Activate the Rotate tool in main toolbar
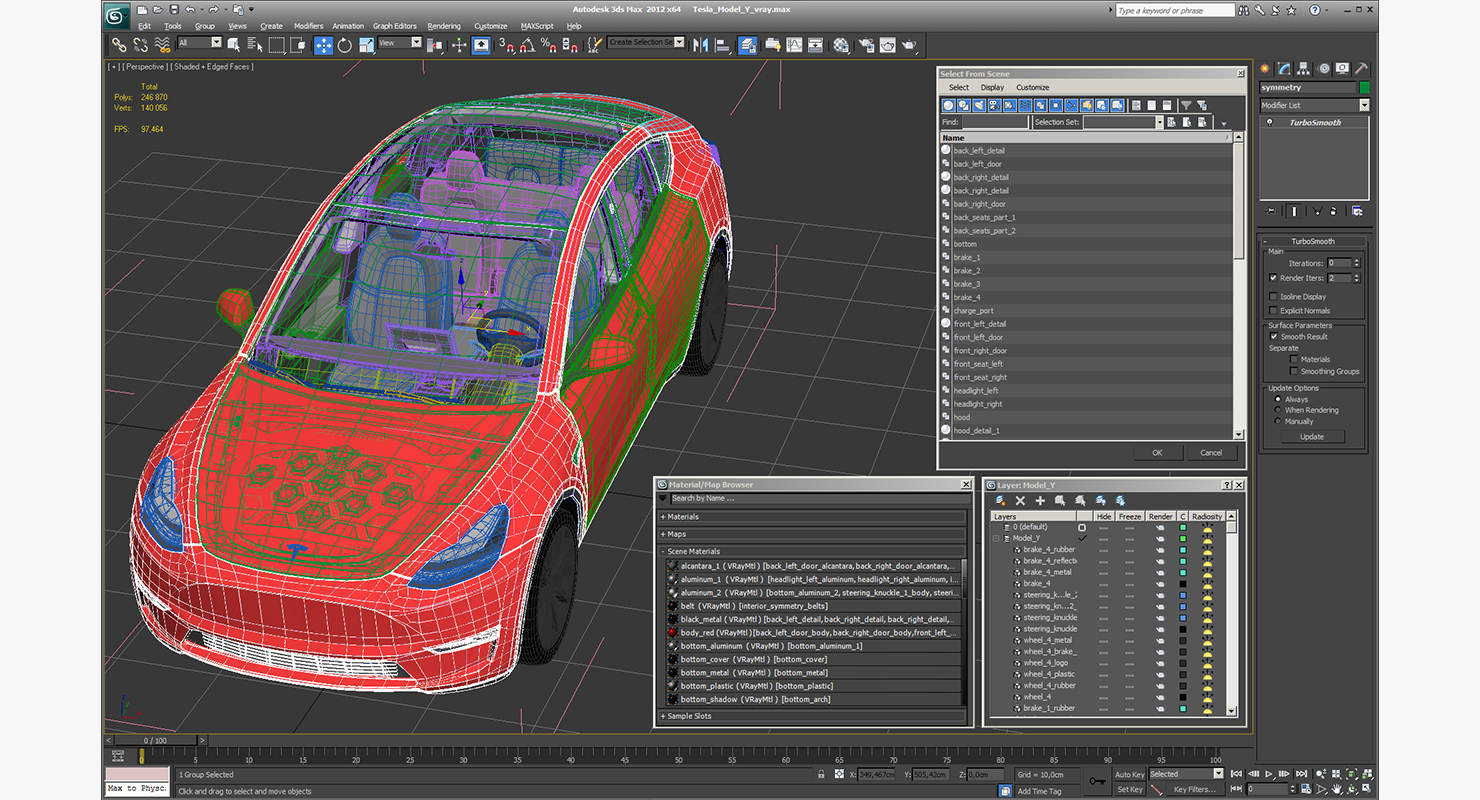Image resolution: width=1480 pixels, height=800 pixels. point(345,45)
